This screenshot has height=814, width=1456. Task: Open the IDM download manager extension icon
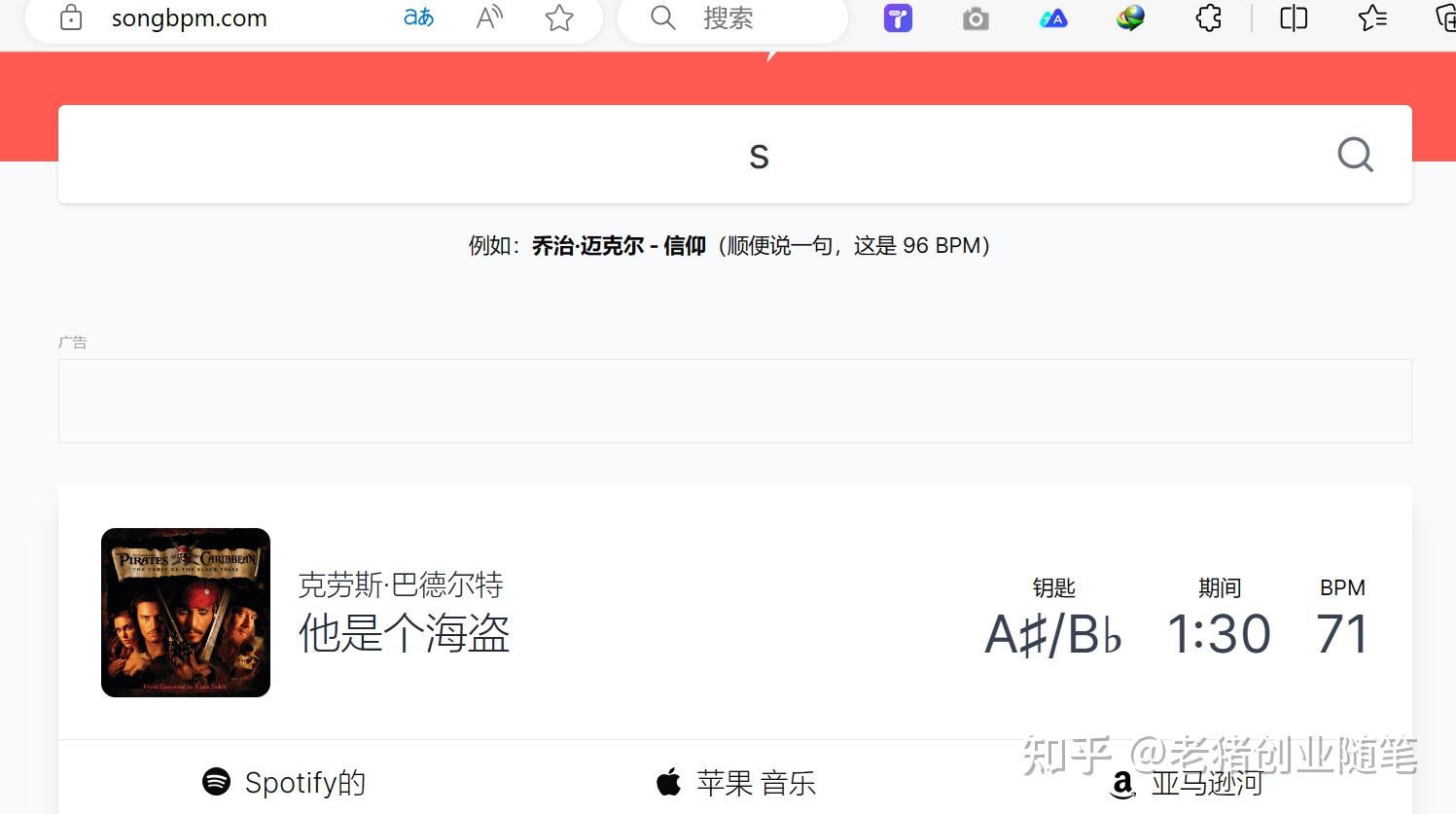coord(1129,17)
